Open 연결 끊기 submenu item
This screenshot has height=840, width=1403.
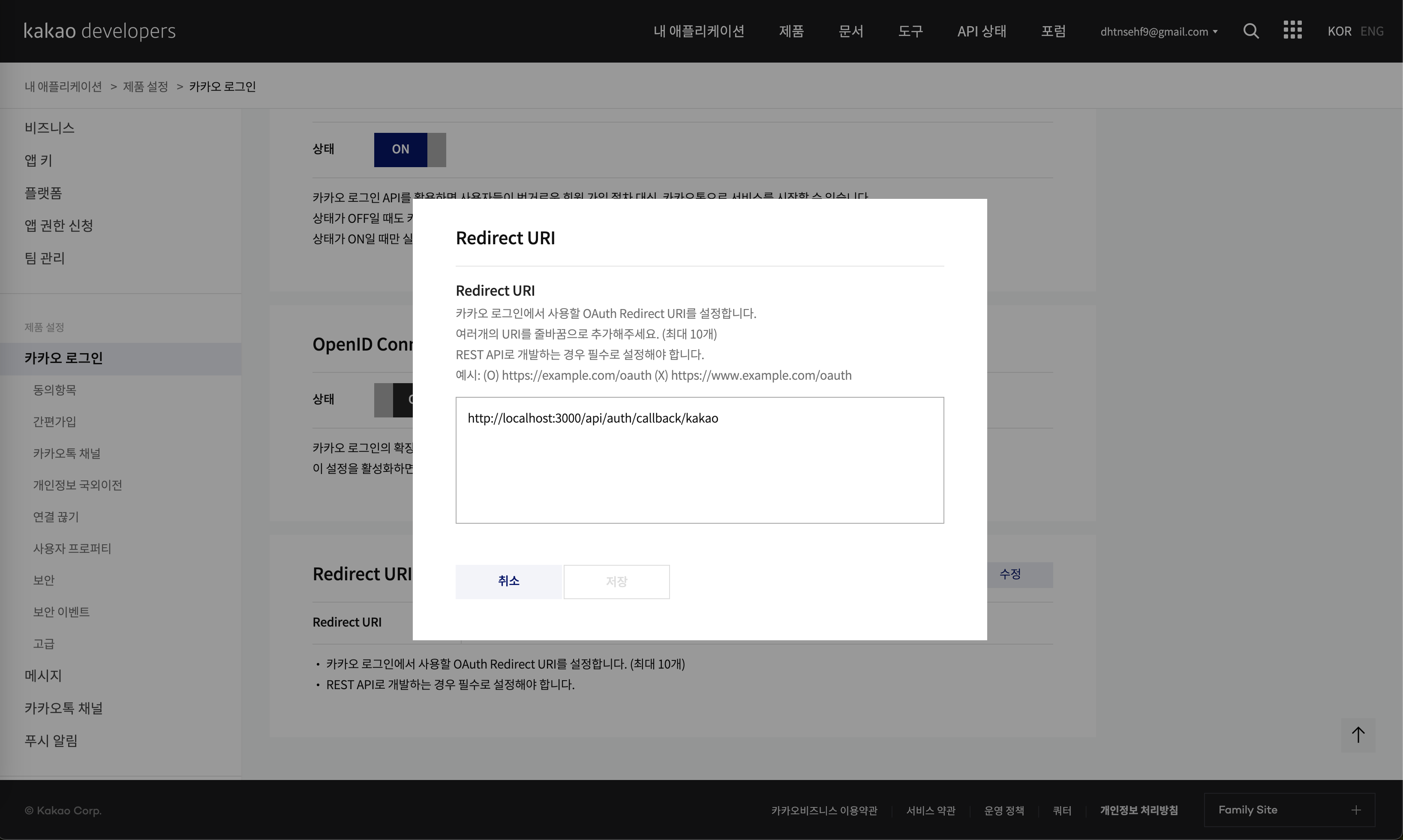55,517
